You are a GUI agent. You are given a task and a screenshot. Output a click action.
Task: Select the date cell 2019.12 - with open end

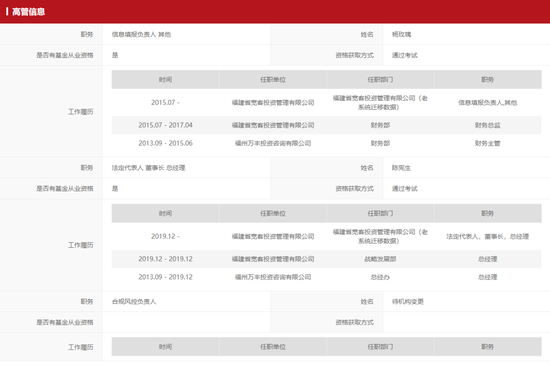pos(165,236)
